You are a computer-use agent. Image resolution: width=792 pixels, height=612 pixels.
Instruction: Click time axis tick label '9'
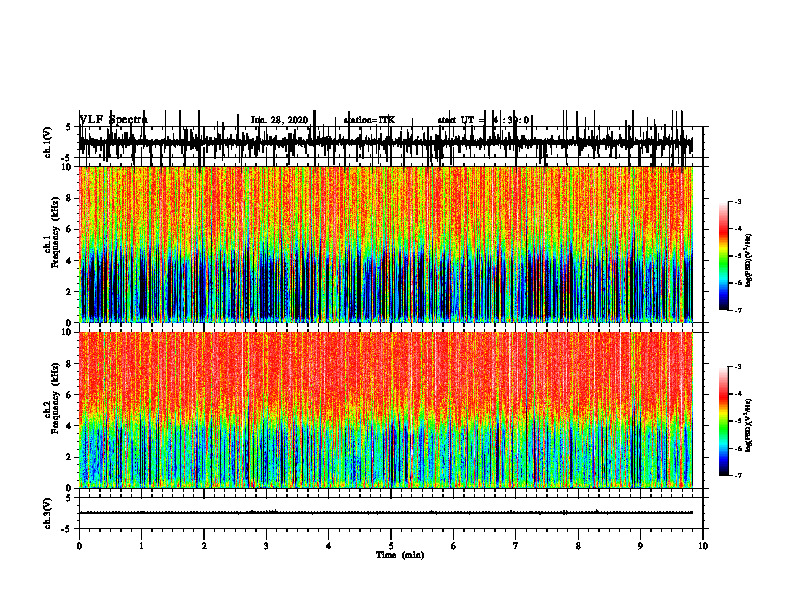(x=640, y=546)
